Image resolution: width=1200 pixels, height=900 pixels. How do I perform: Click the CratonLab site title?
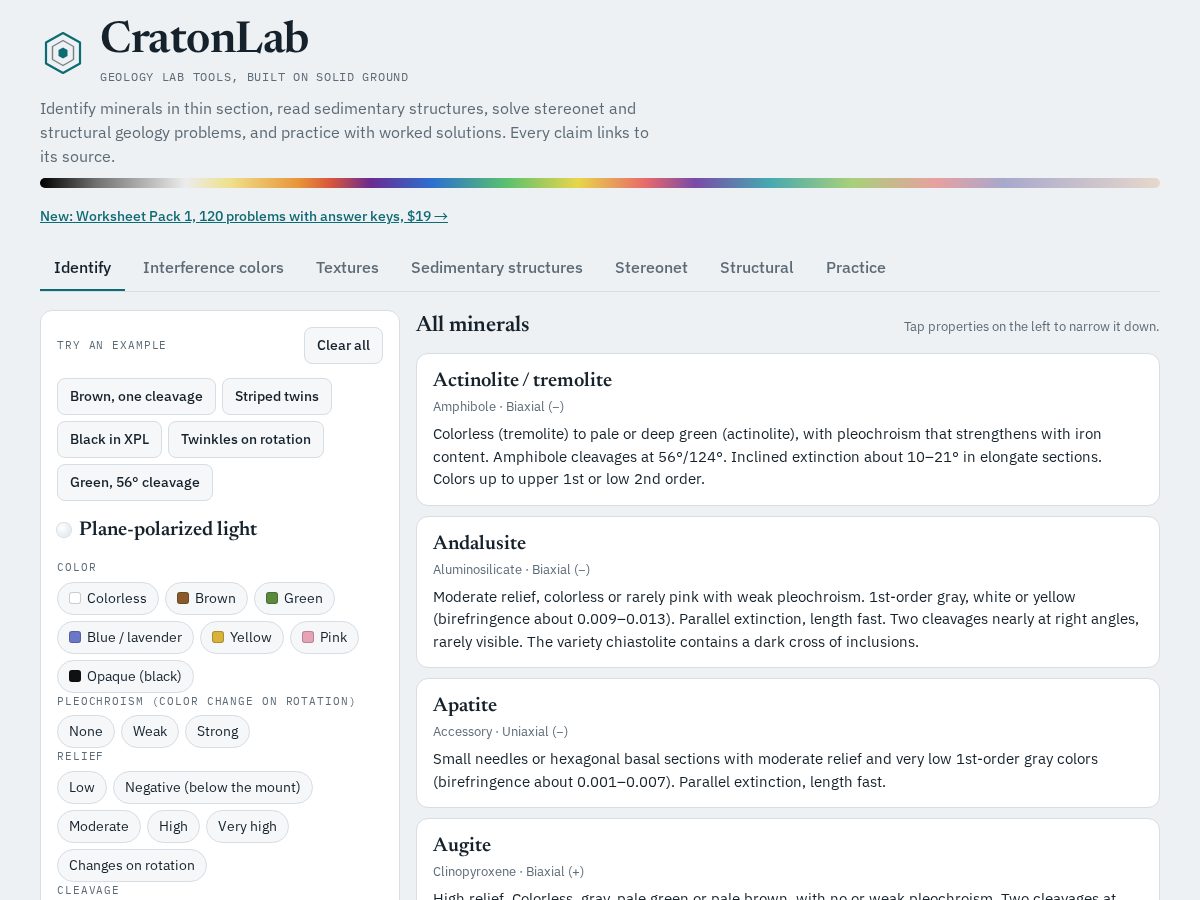[x=204, y=38]
